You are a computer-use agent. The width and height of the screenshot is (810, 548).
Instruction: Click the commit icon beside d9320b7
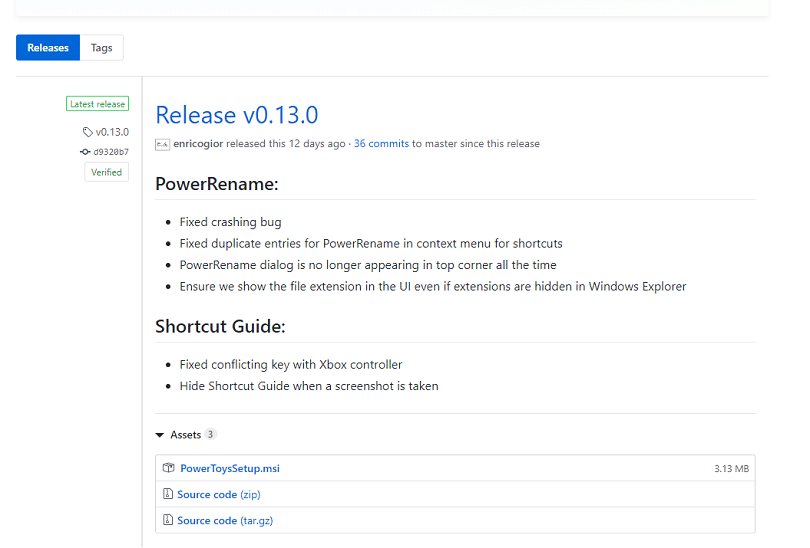85,152
